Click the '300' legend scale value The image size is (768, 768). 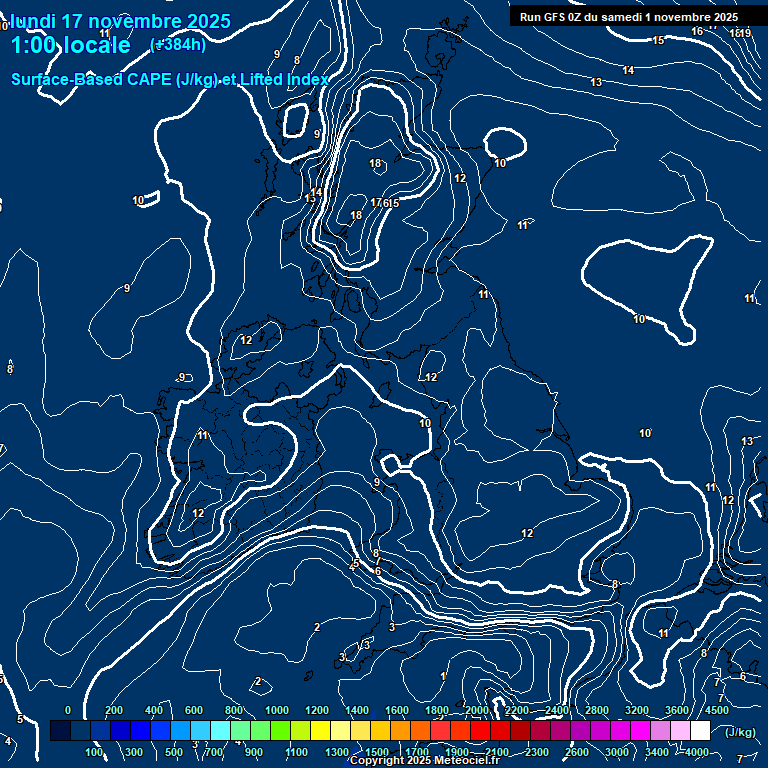[134, 752]
